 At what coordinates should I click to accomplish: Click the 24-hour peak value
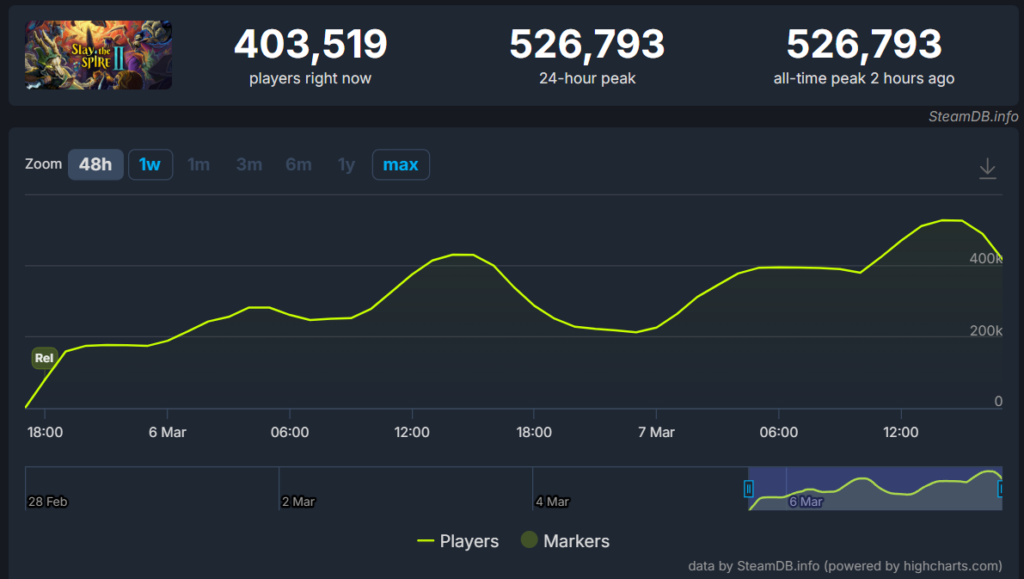[x=587, y=44]
